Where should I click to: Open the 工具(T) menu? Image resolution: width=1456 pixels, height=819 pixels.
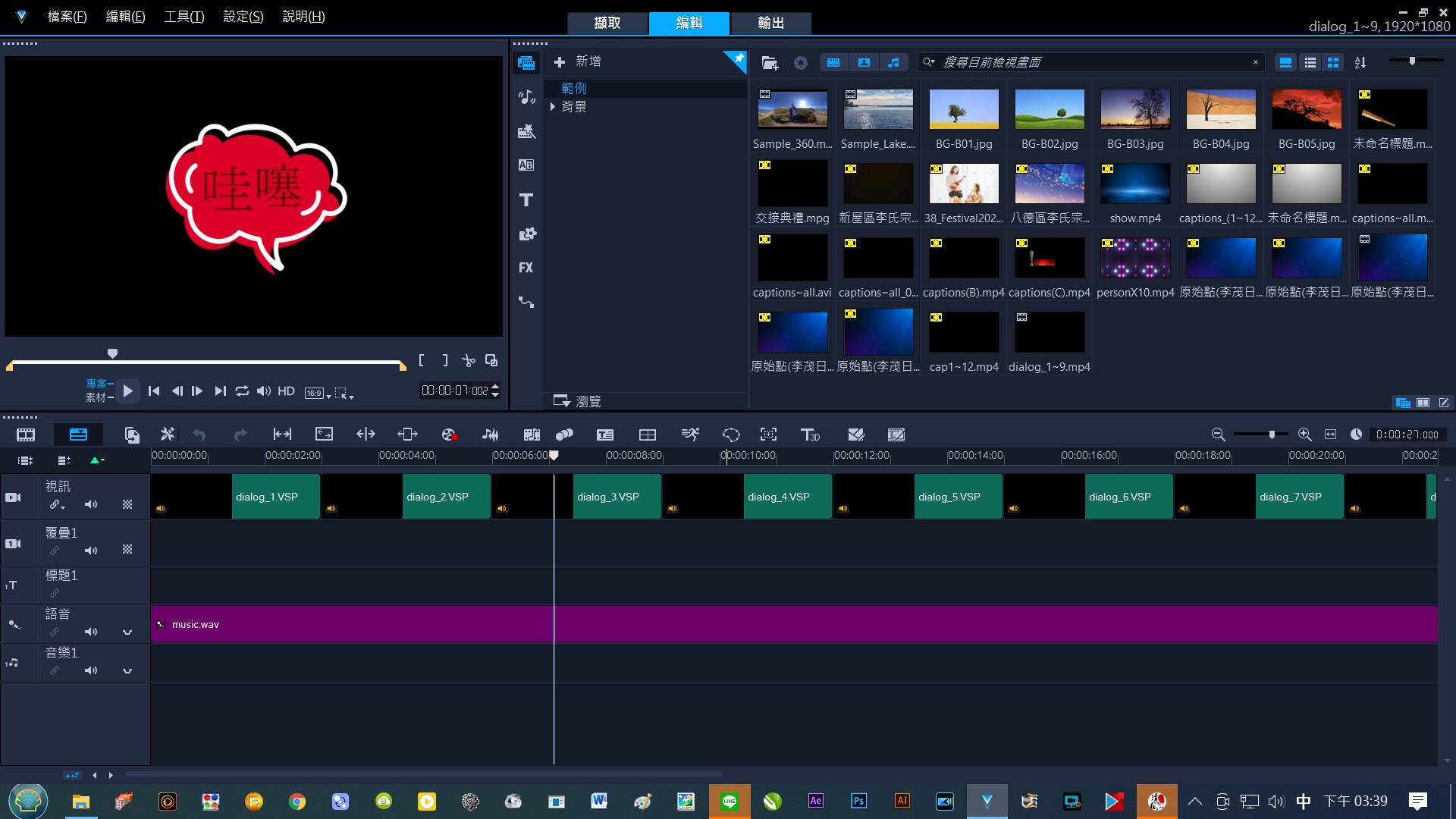(184, 17)
